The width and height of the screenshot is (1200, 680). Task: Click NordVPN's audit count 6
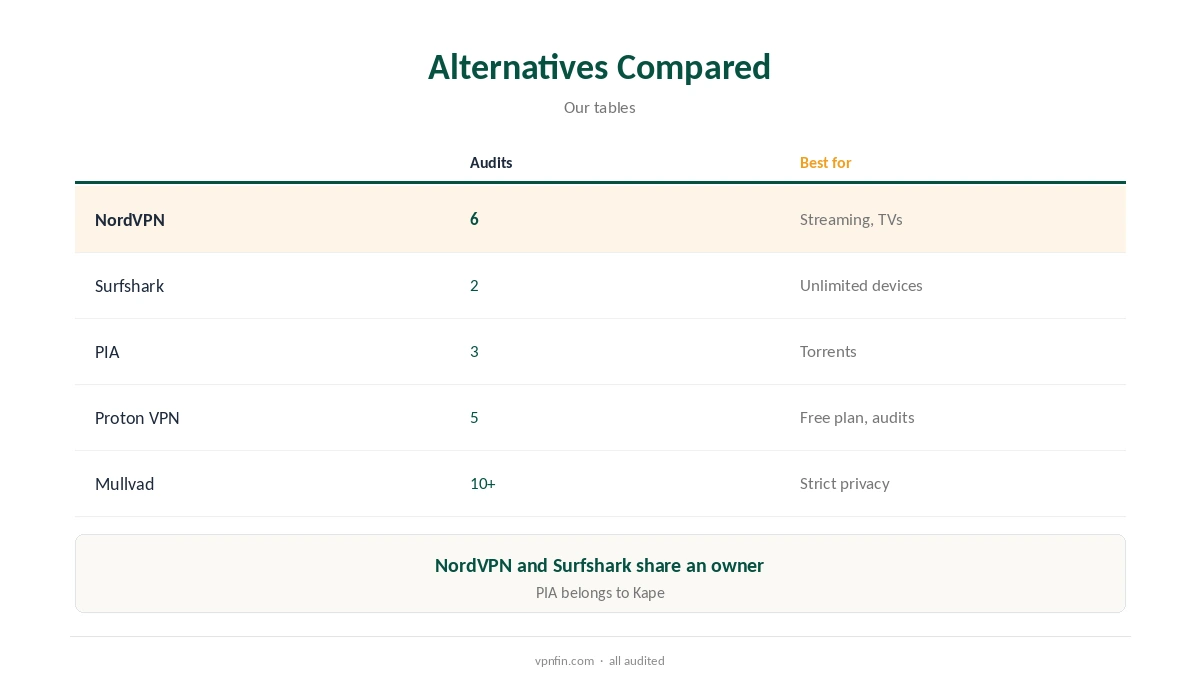474,219
